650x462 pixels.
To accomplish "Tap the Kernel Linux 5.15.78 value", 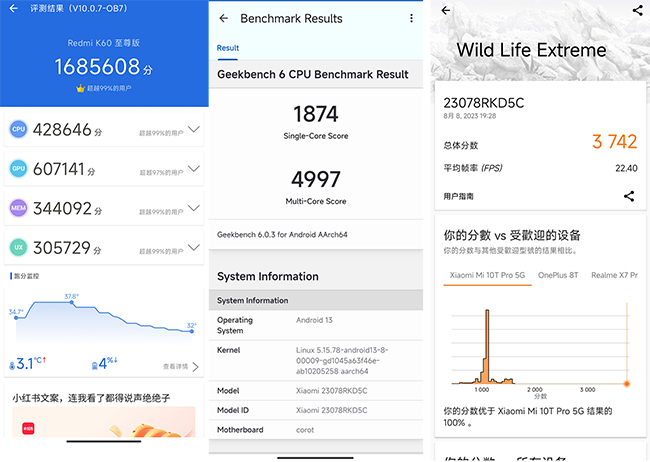I will tap(342, 361).
